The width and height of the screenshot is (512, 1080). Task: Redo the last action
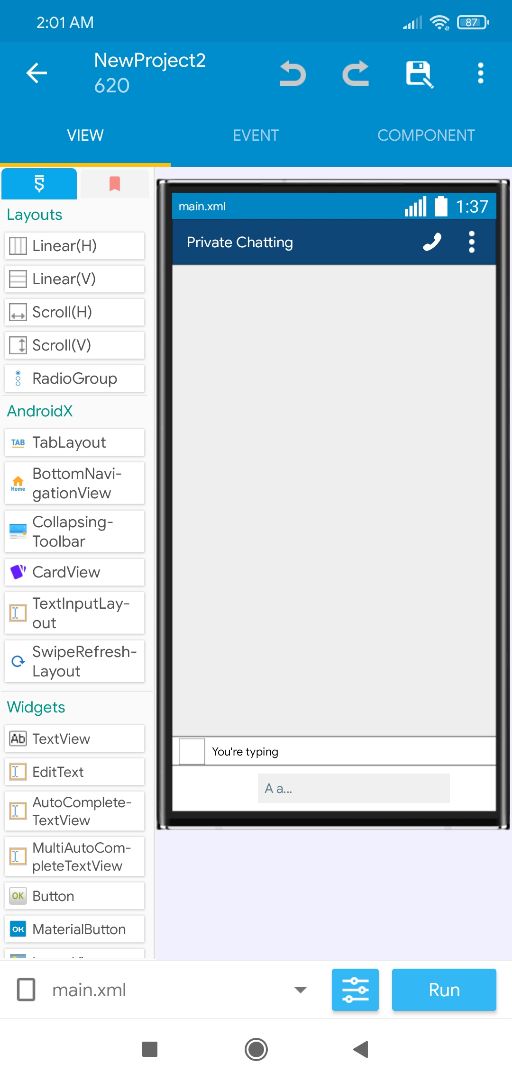click(356, 73)
